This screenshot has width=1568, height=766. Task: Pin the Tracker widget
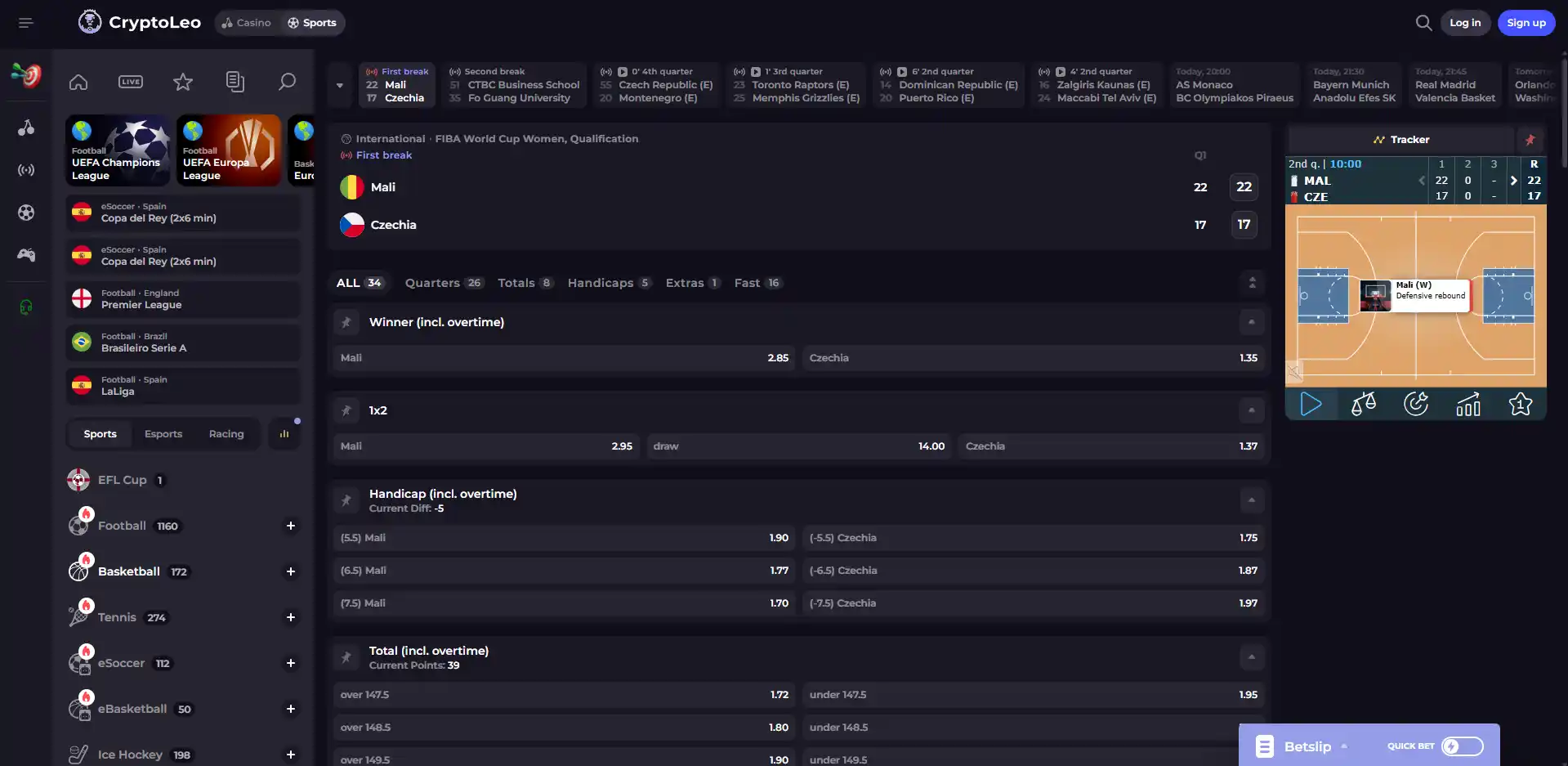1530,140
